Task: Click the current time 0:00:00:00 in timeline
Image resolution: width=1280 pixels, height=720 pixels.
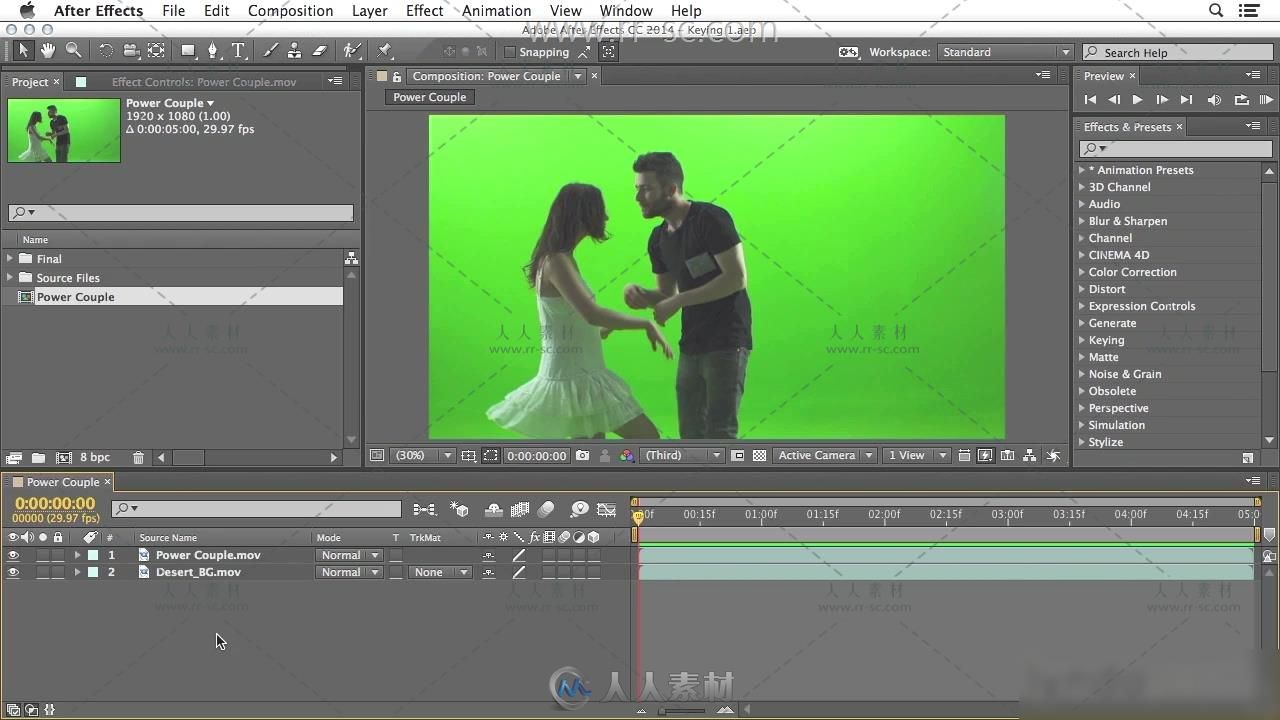Action: tap(55, 503)
